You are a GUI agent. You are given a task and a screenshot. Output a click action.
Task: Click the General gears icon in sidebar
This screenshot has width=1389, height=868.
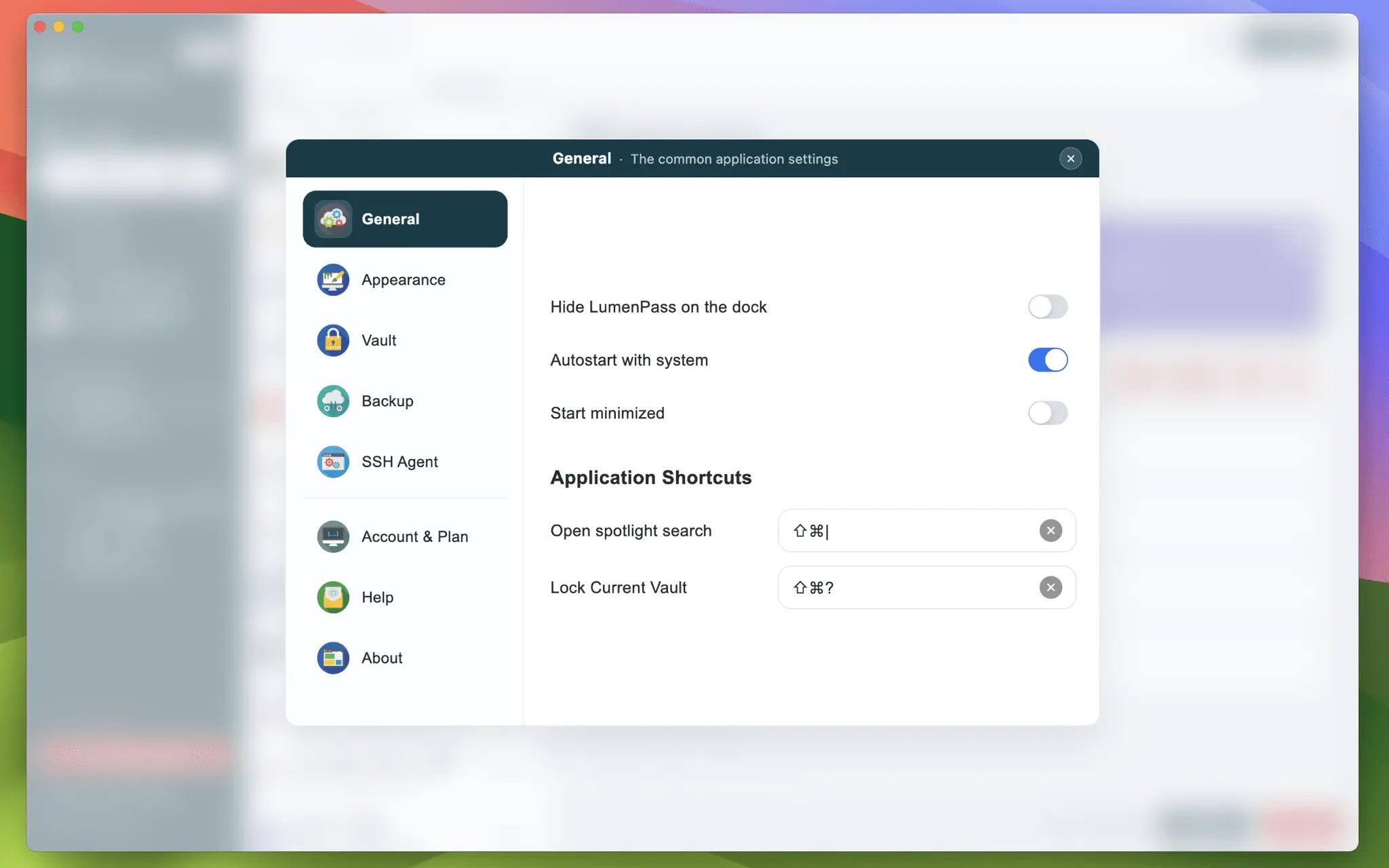(333, 219)
